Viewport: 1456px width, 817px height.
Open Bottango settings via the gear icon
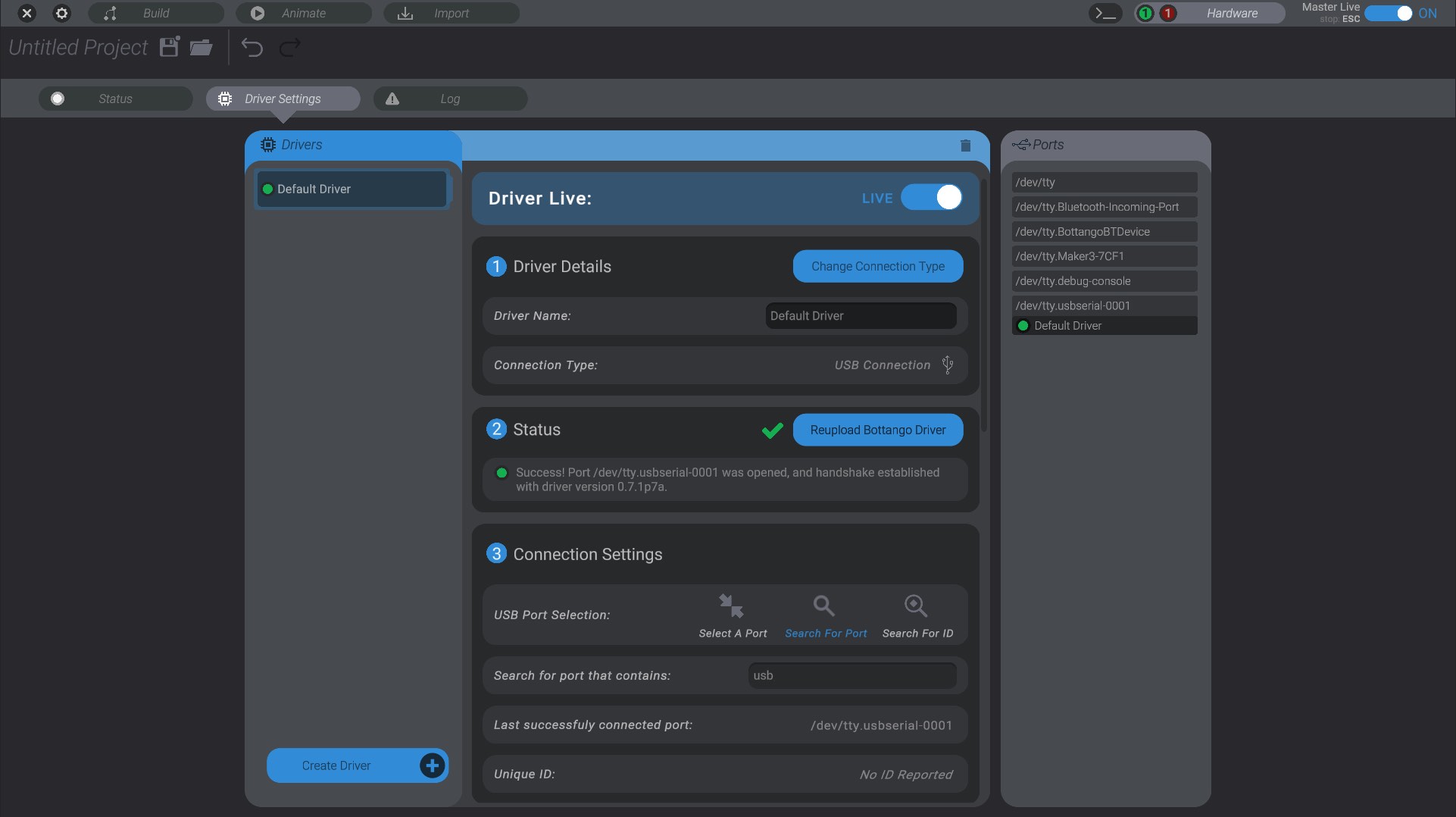point(61,13)
